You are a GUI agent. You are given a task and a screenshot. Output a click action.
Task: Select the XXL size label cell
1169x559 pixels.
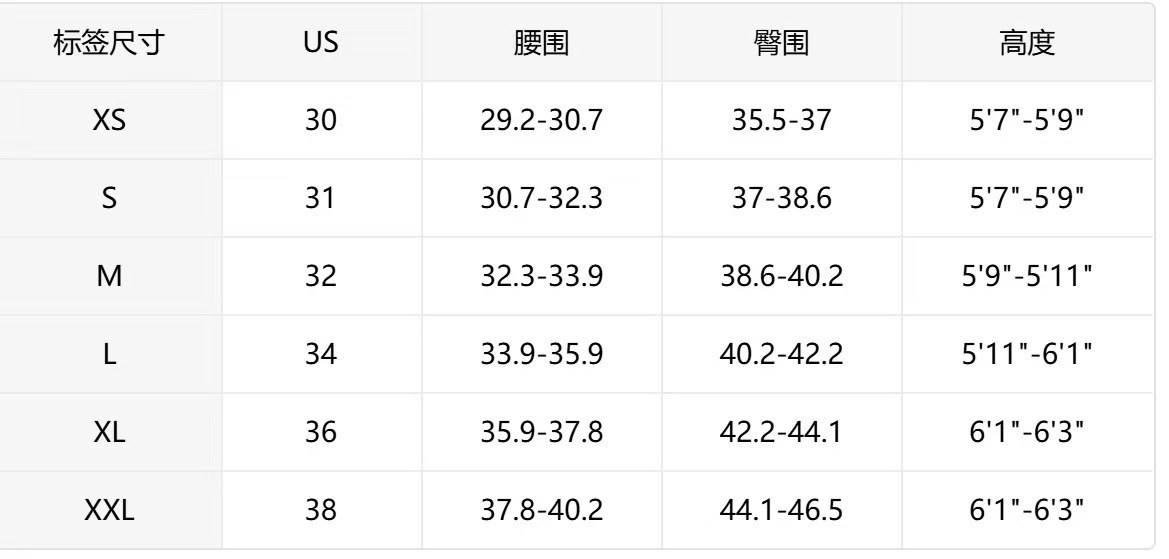pyautogui.click(x=109, y=510)
